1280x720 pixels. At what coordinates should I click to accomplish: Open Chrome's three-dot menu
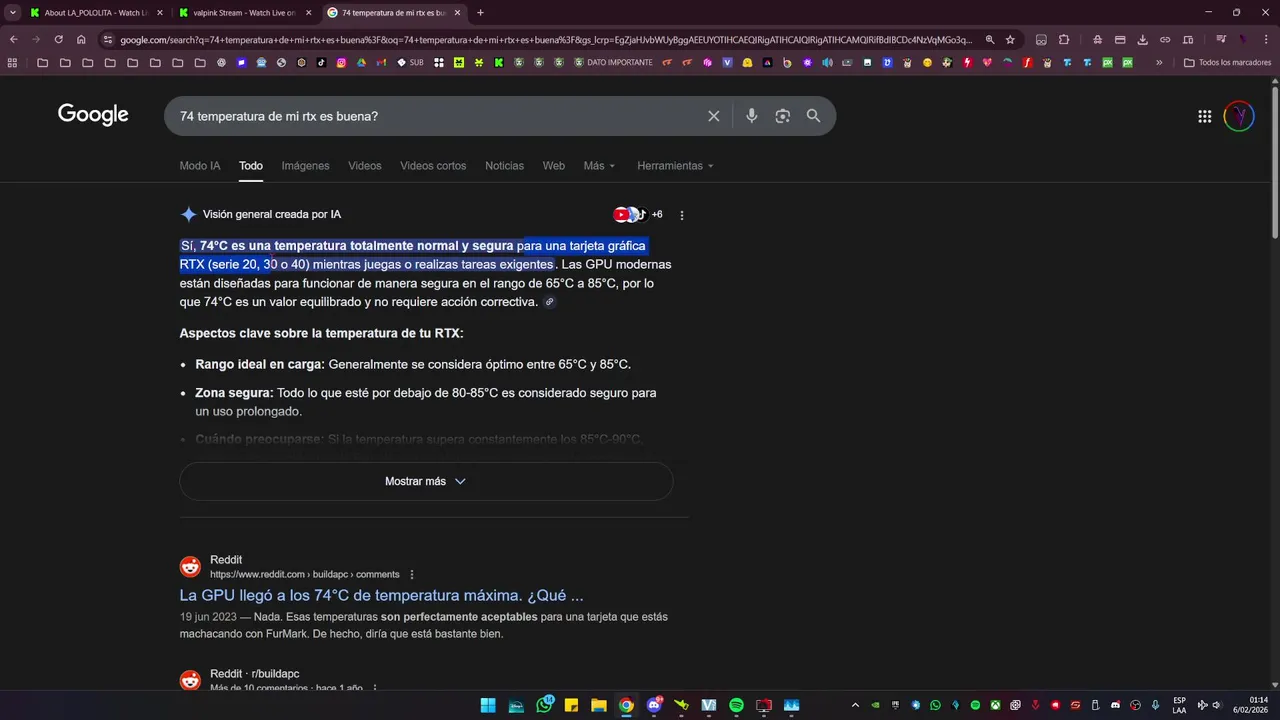(x=1266, y=40)
